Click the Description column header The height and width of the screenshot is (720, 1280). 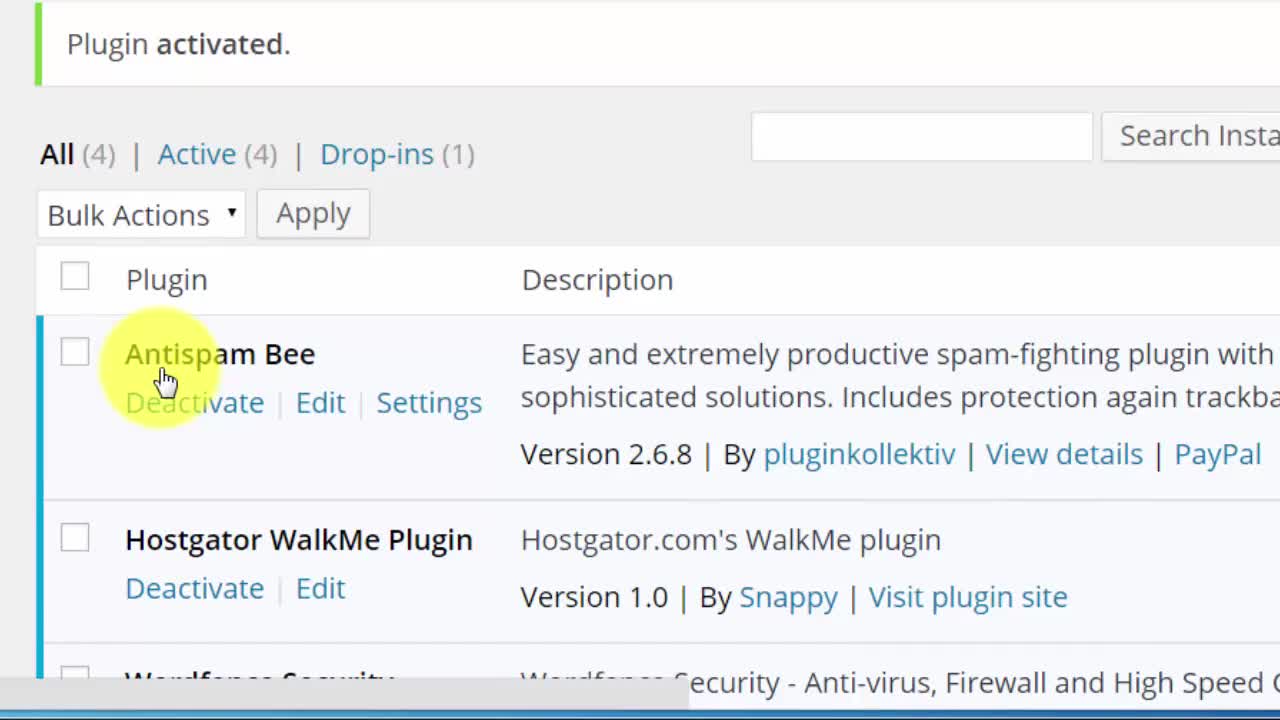coord(597,280)
